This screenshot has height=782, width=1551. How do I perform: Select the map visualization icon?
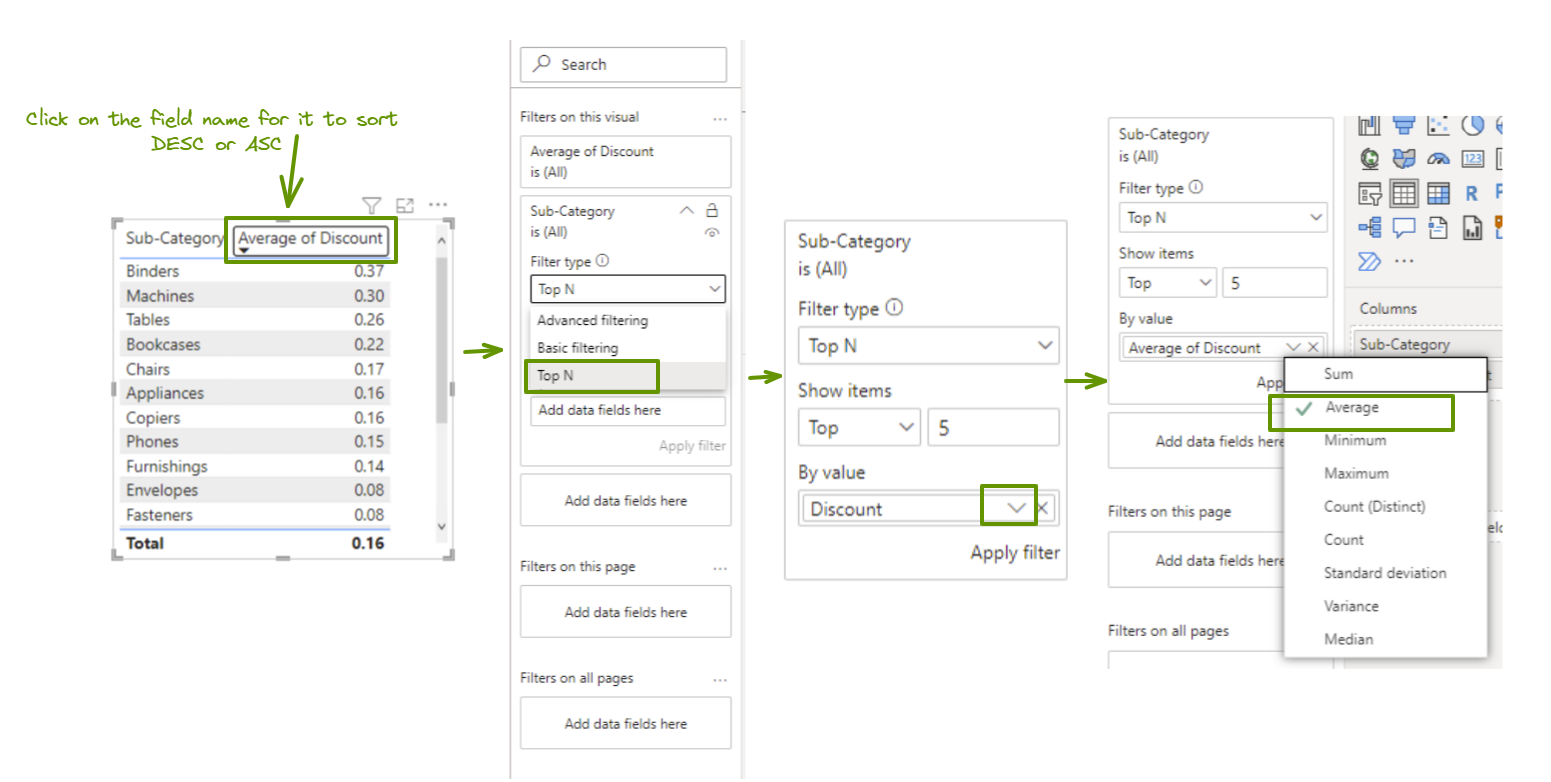[x=1368, y=158]
